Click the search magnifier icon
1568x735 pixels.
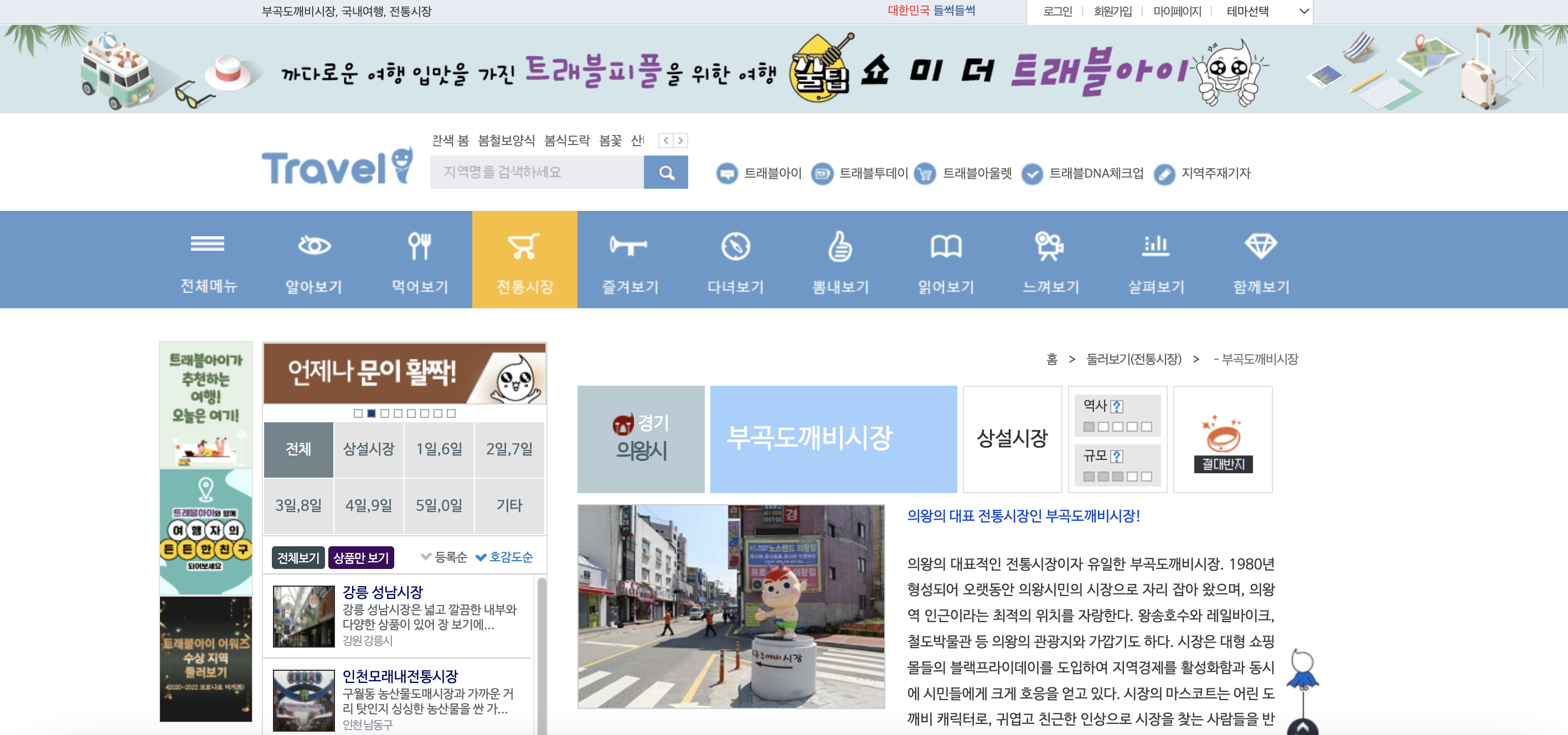667,172
